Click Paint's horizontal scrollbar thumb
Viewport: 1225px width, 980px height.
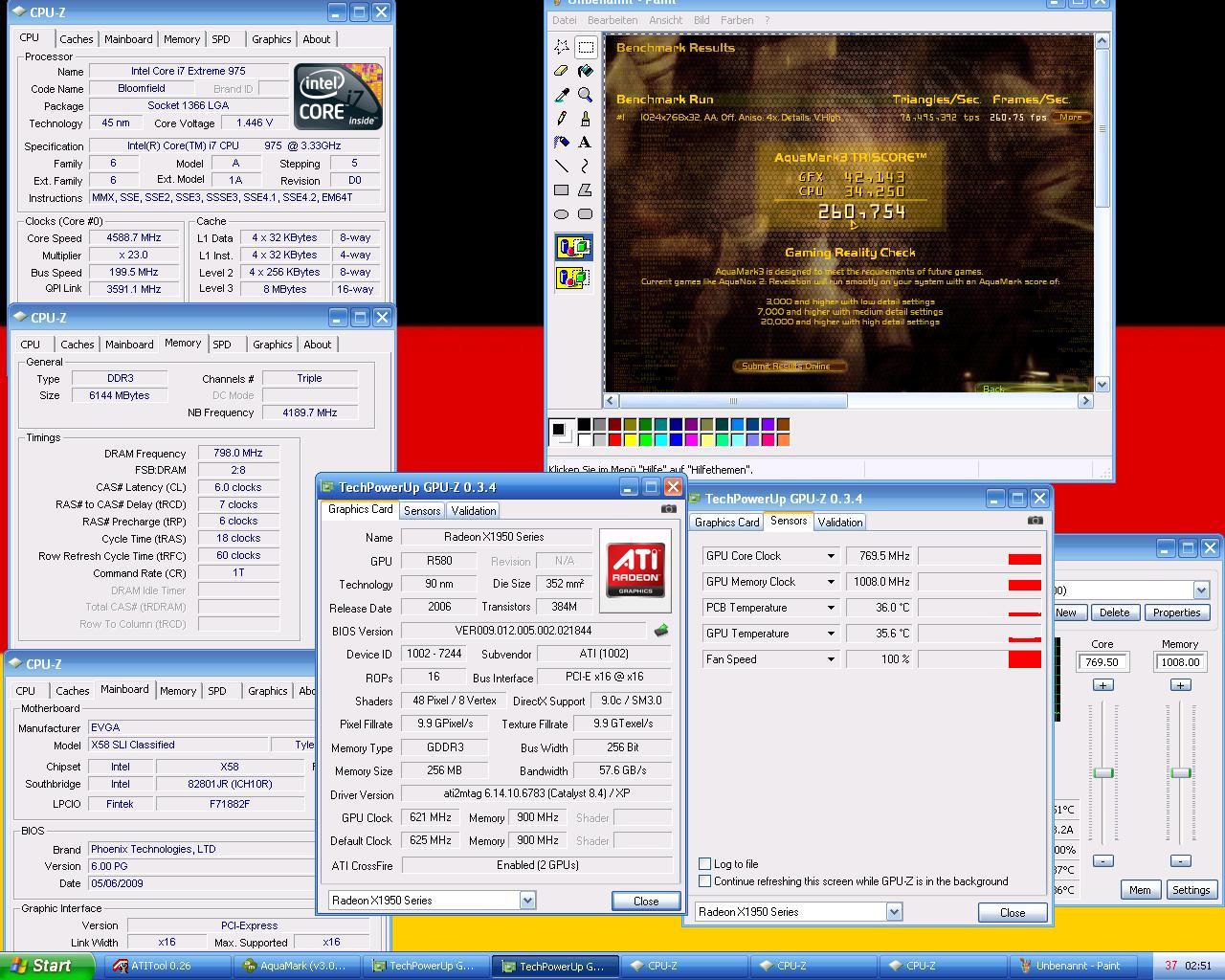734,401
